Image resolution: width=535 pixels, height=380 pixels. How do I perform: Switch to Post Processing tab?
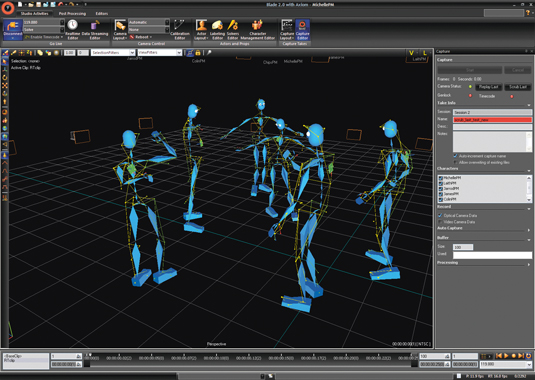pos(72,14)
